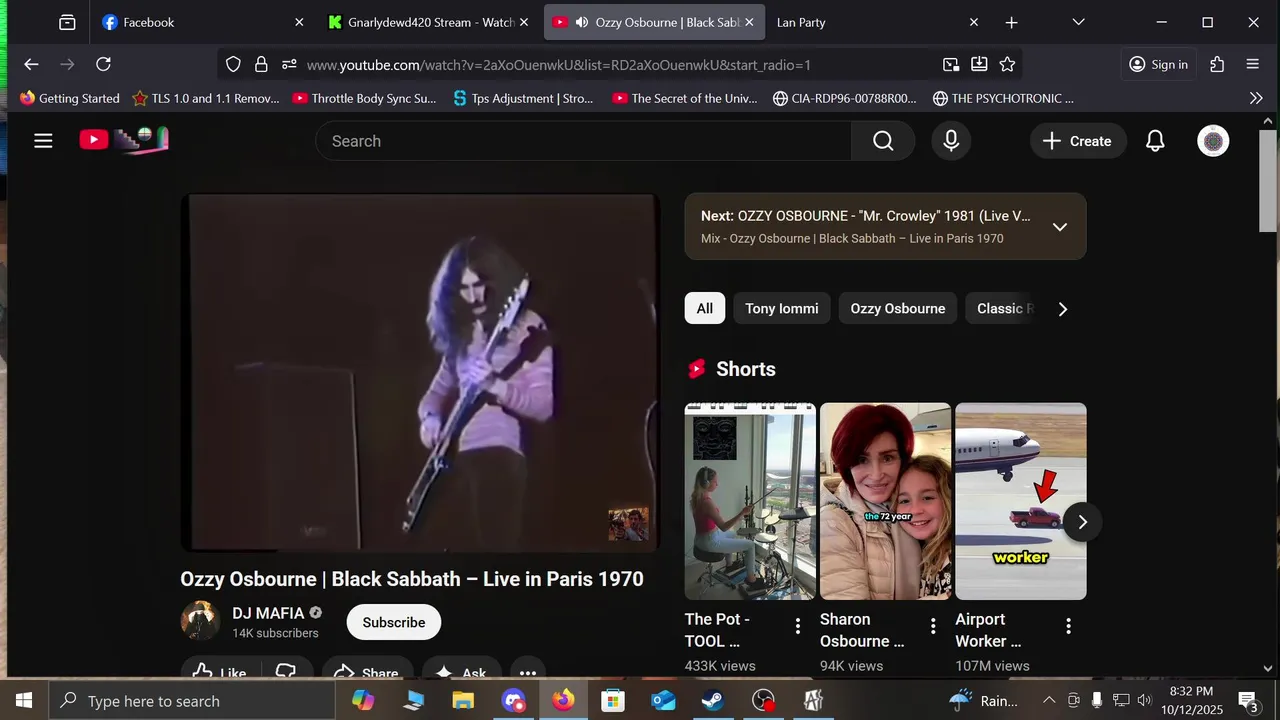Open more options for Airport Worker short
The height and width of the screenshot is (720, 1280).
tap(1068, 626)
